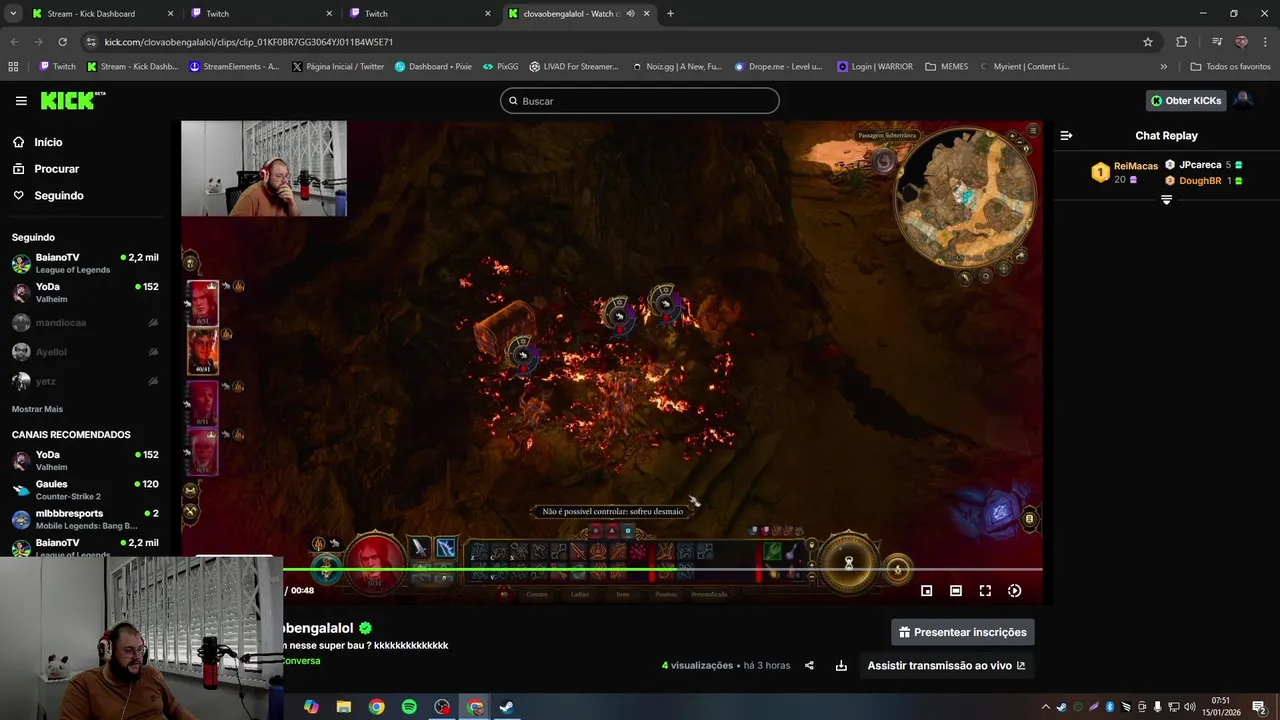
Task: Go to the Kick home logo
Action: point(72,100)
